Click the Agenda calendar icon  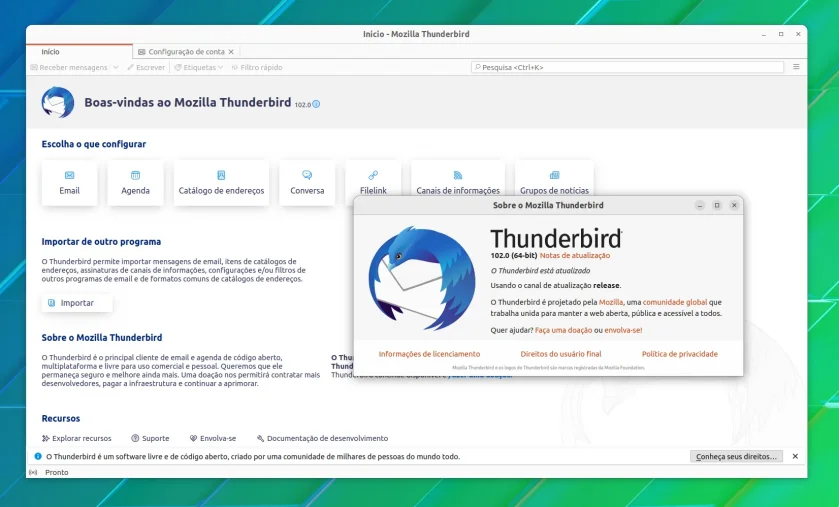pyautogui.click(x=136, y=175)
